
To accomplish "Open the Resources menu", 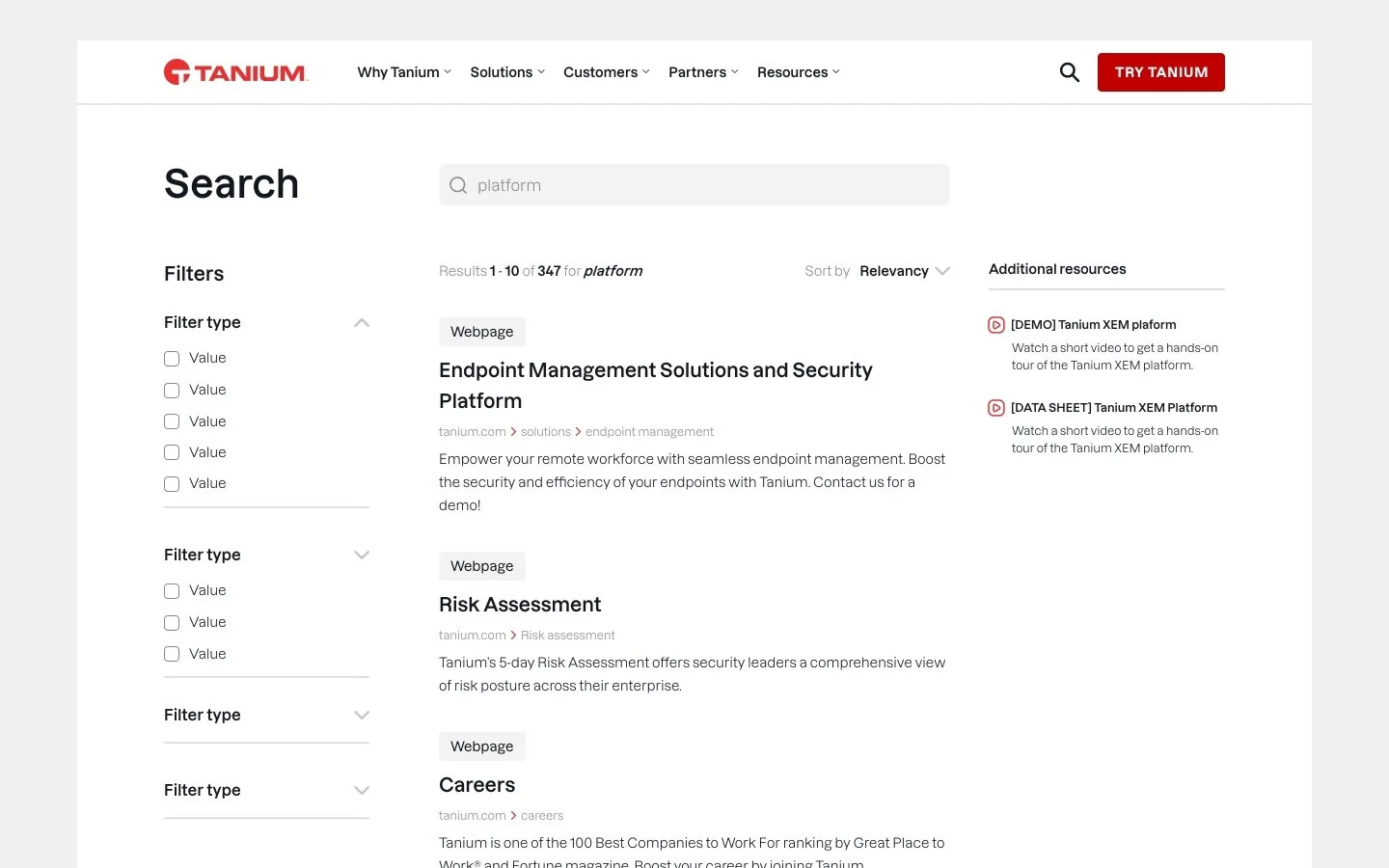I will [x=799, y=72].
